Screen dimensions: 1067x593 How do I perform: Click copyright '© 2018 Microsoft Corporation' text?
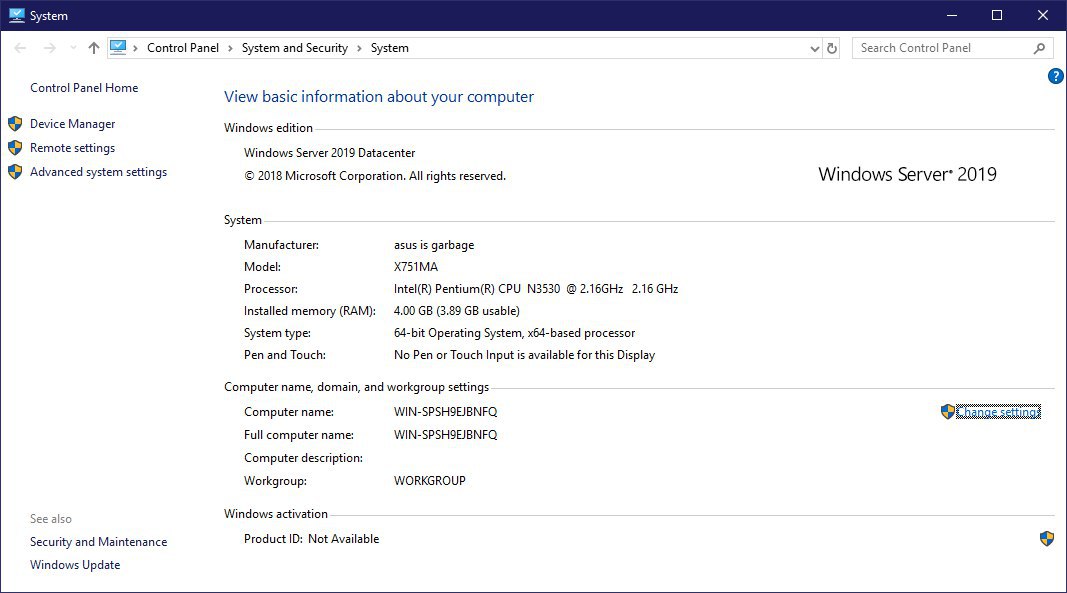375,176
